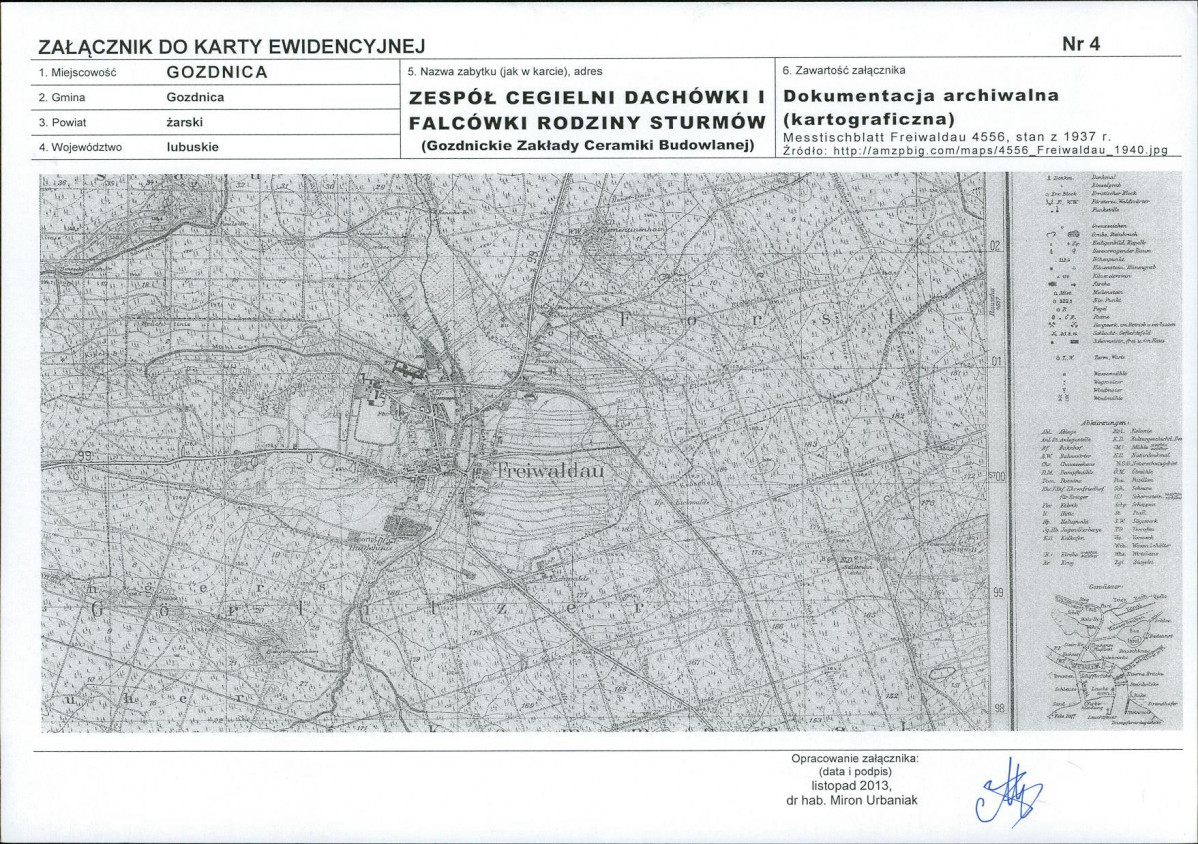Click the '6. Zawartość załącznika' label
Image resolution: width=1198 pixels, height=844 pixels.
[843, 70]
